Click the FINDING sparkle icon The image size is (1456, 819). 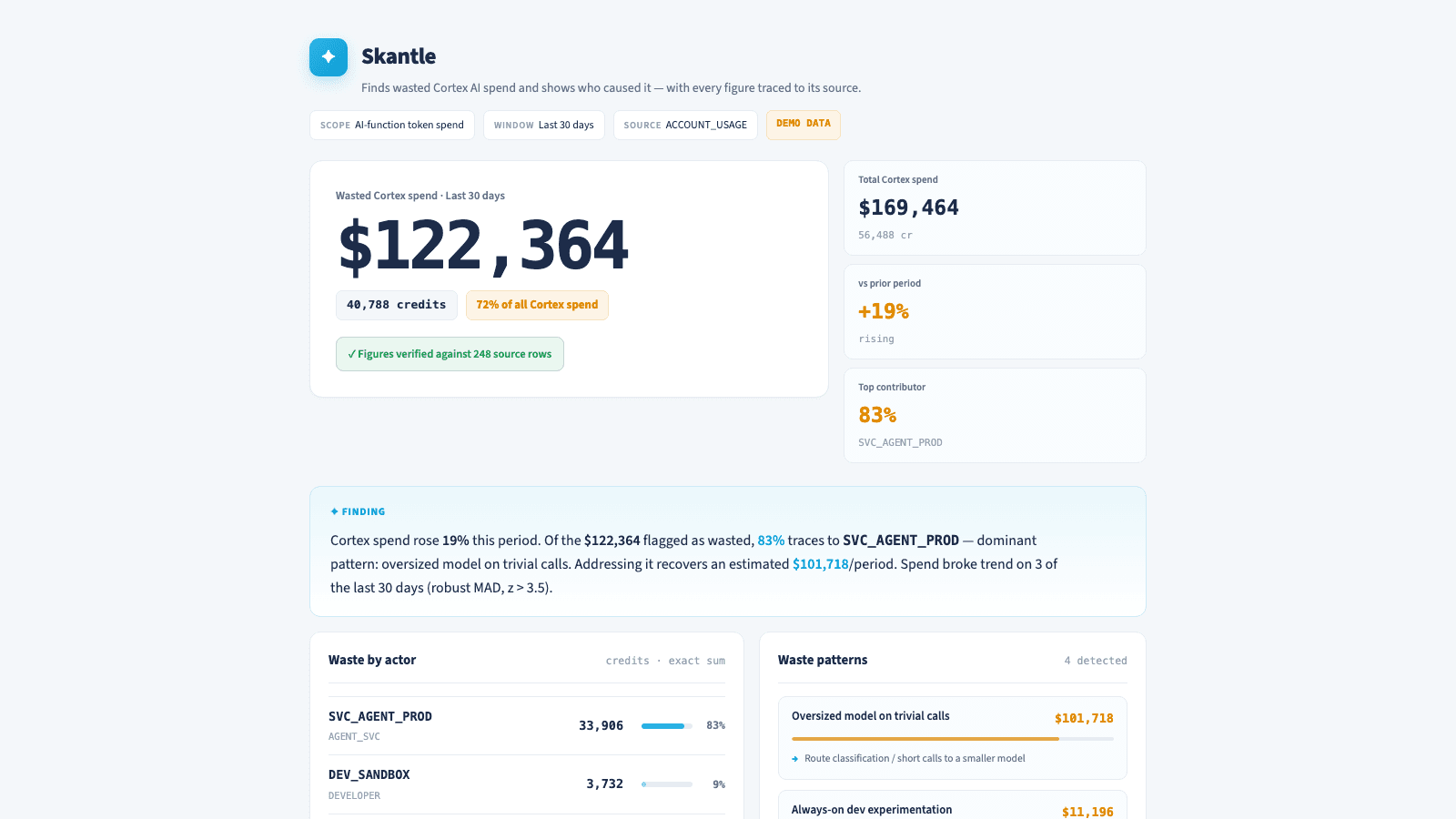(335, 511)
